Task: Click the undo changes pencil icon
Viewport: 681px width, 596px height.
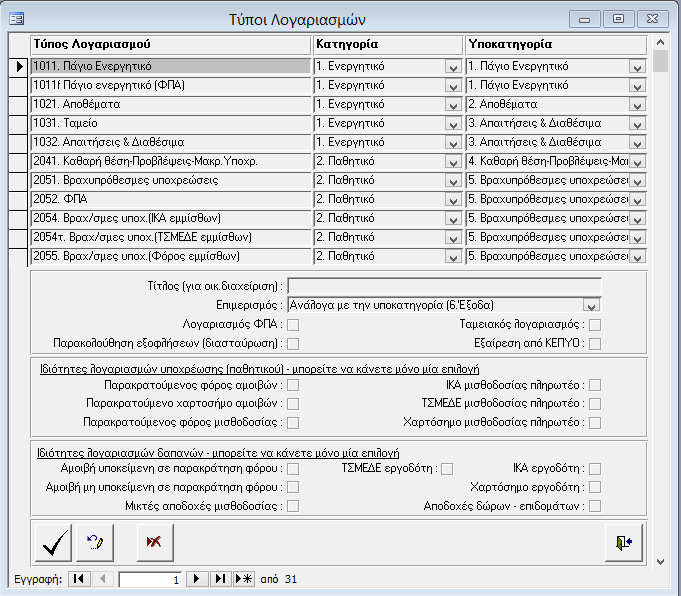Action: [x=95, y=542]
